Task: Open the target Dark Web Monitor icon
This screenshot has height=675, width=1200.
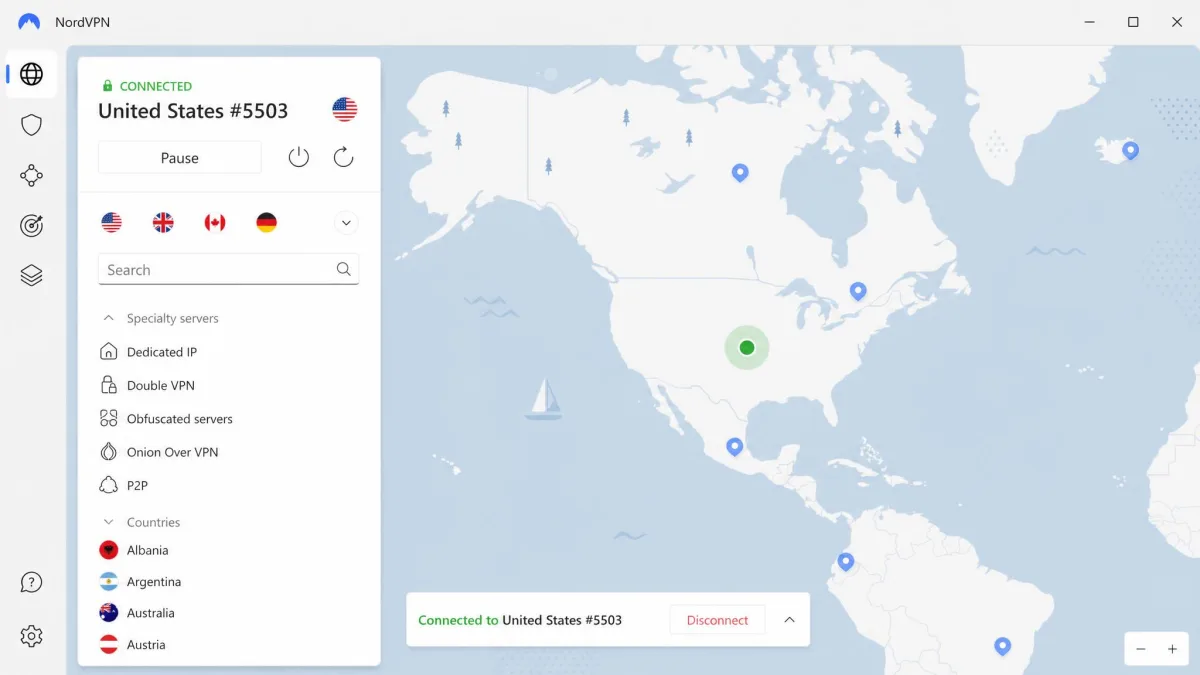Action: pyautogui.click(x=31, y=225)
